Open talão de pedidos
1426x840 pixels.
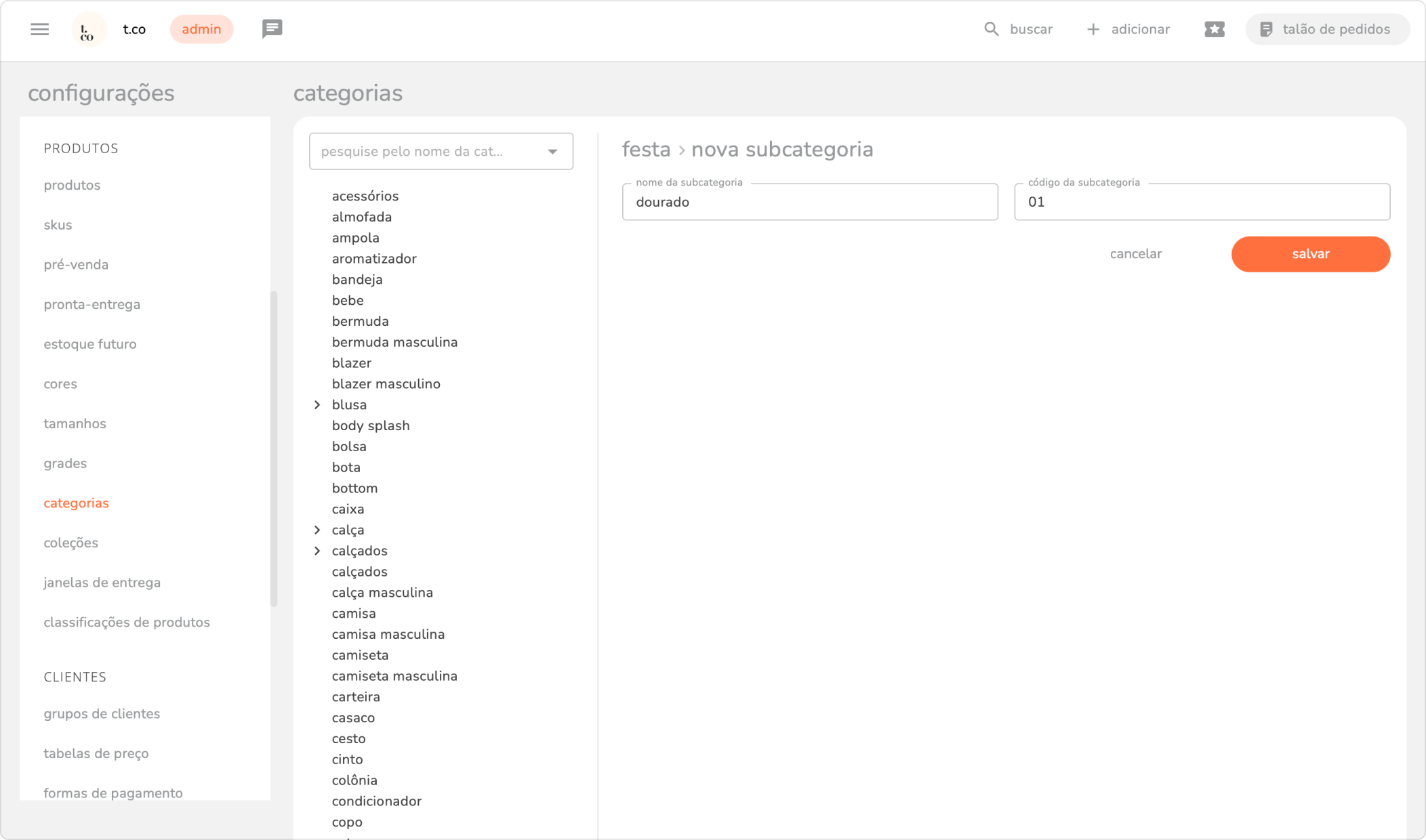(1326, 29)
